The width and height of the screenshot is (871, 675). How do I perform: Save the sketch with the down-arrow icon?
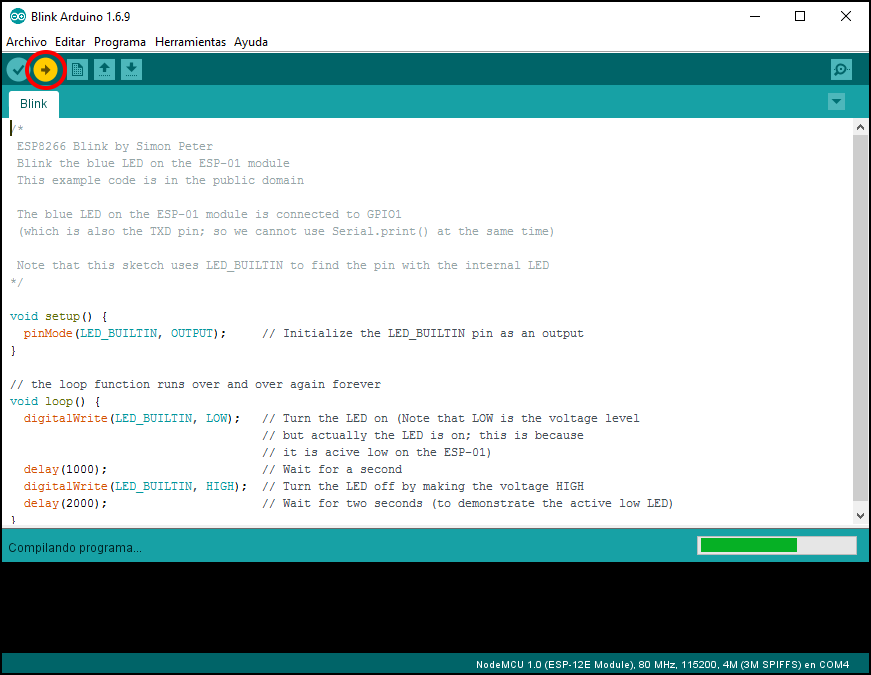(131, 69)
